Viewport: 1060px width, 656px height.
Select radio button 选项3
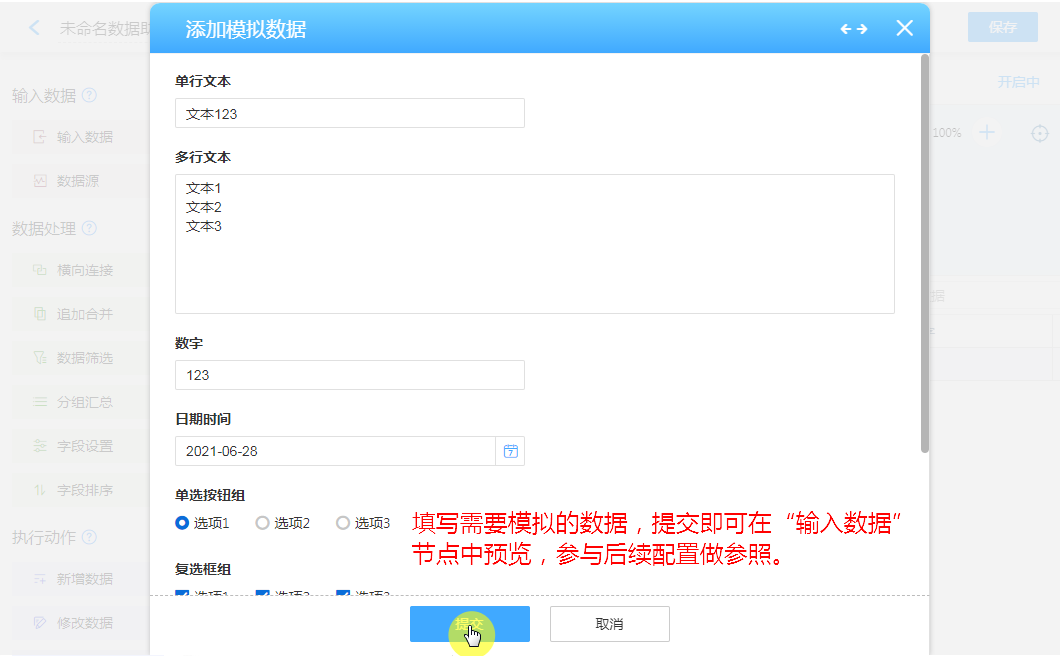[343, 523]
